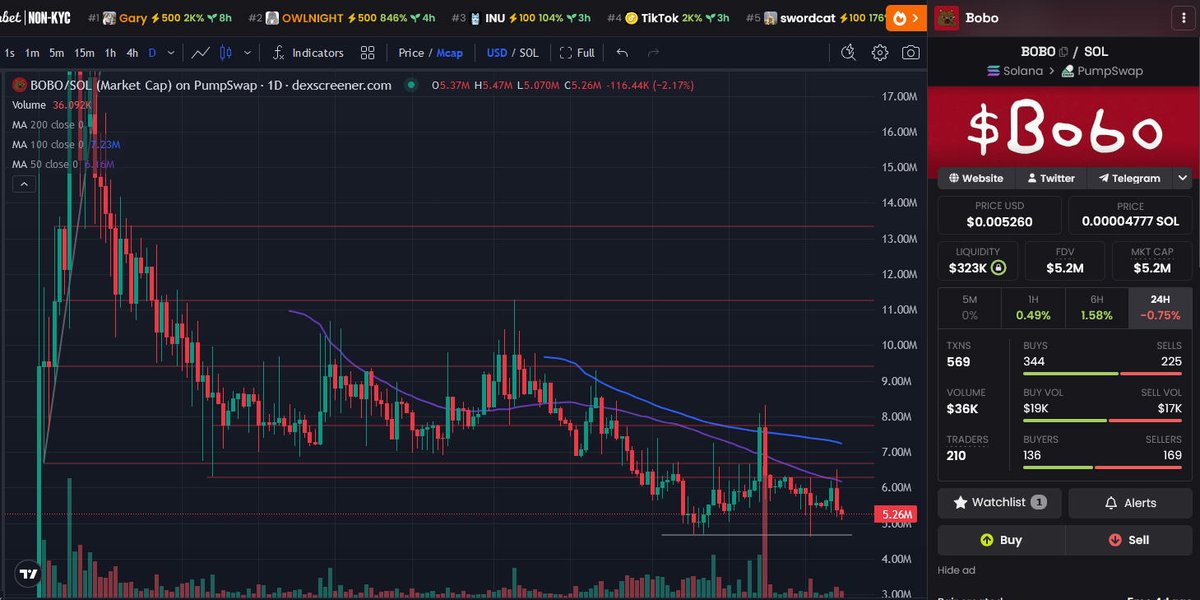1200x600 pixels.
Task: Select the 4h timeframe
Action: [x=132, y=53]
